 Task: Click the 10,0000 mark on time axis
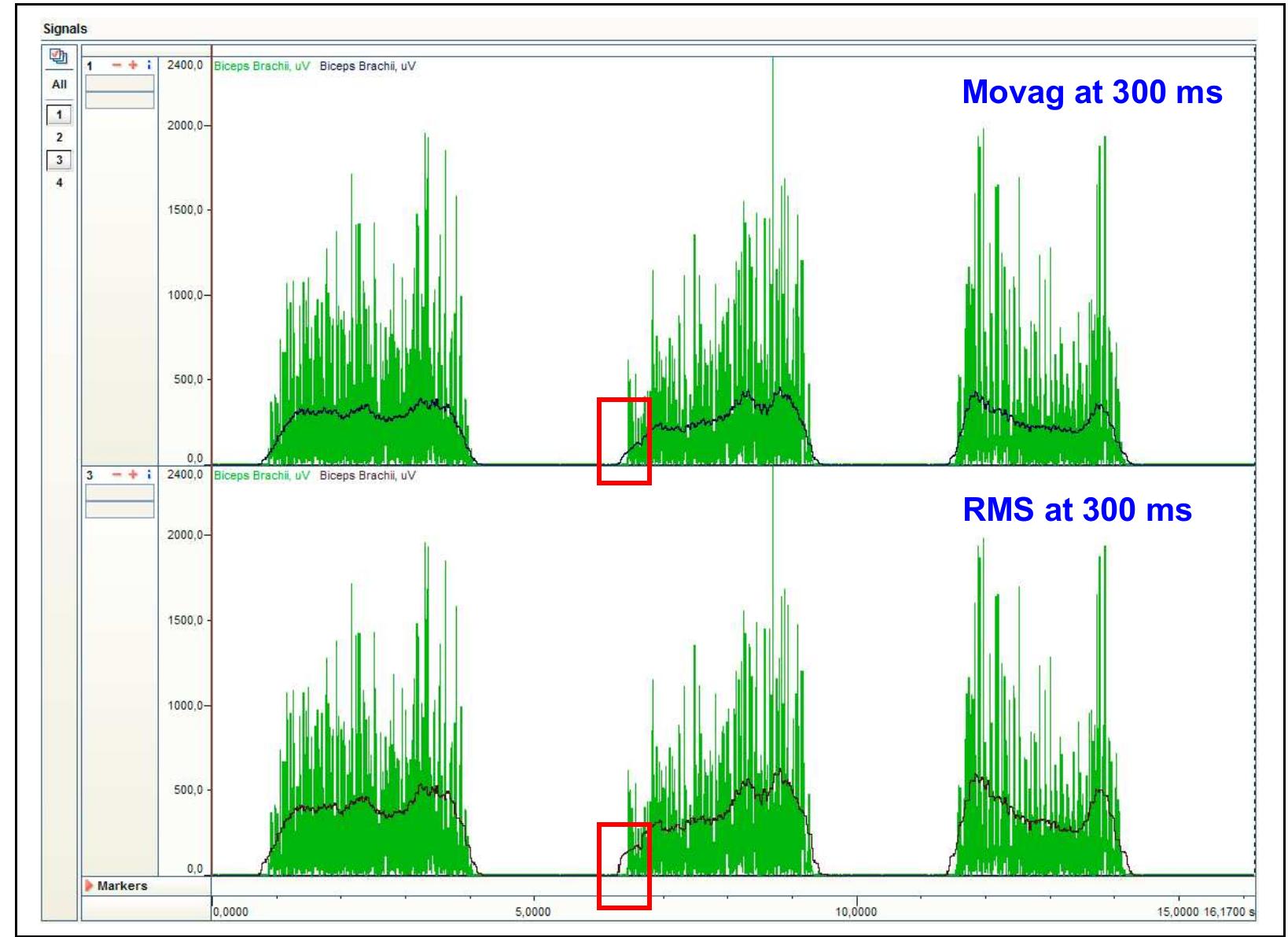tap(856, 912)
